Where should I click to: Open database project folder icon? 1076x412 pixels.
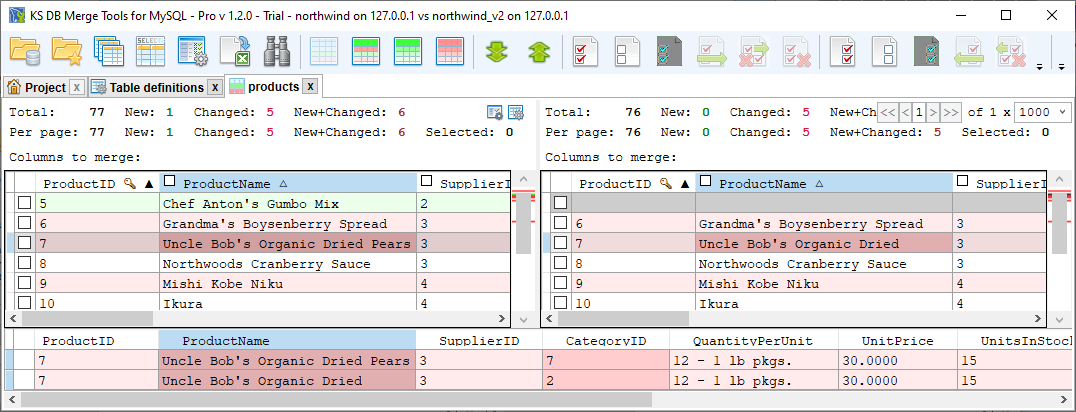[x=25, y=52]
